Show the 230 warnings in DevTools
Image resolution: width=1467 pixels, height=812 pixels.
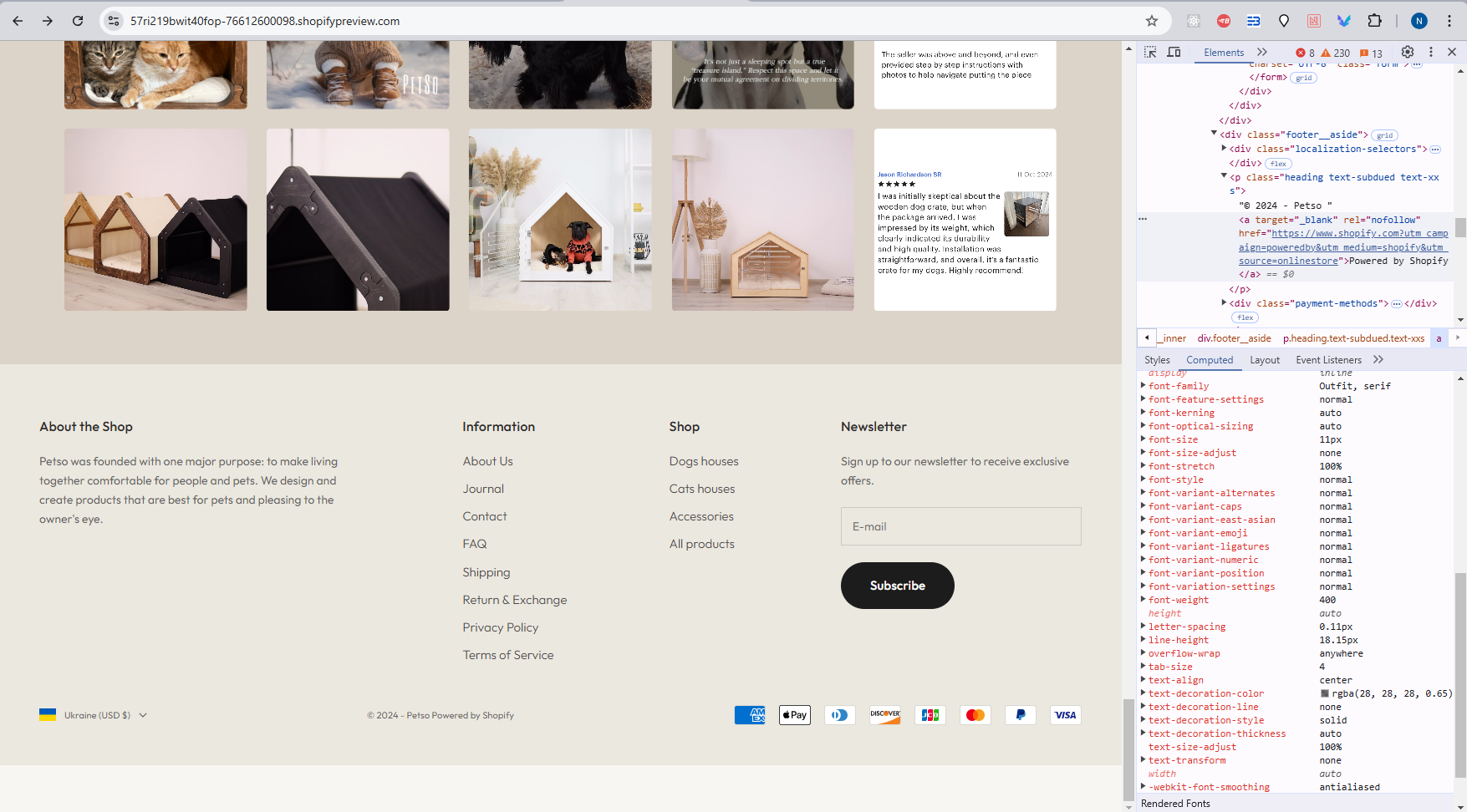1336,53
